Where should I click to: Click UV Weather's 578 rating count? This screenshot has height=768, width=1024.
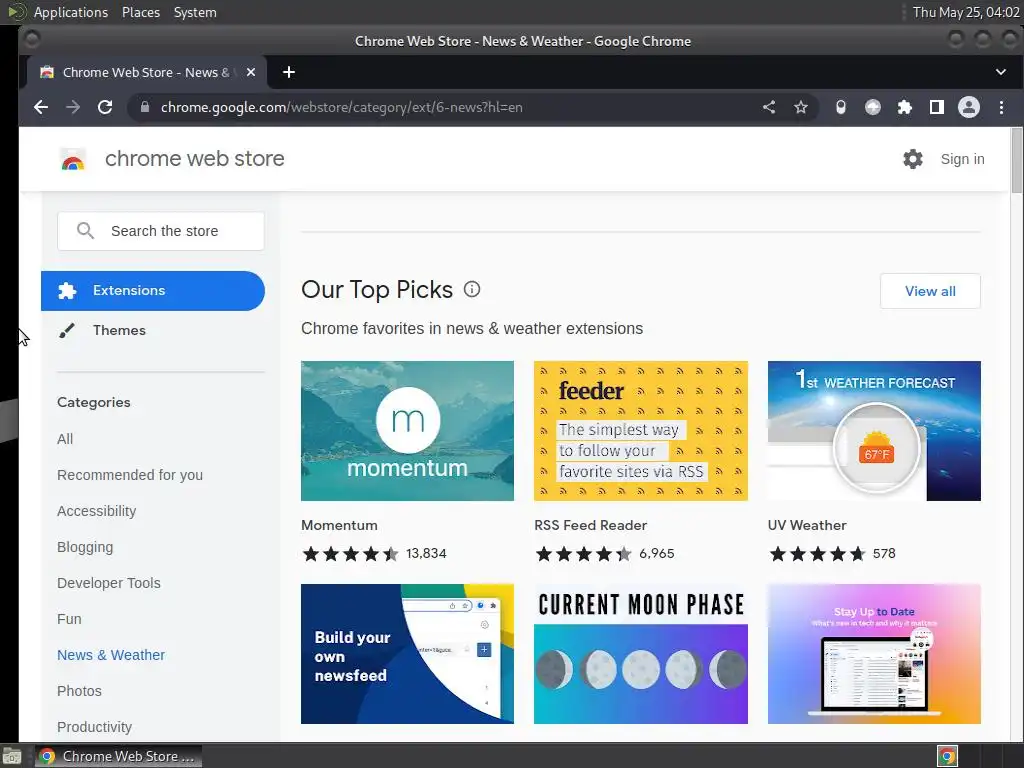pos(884,554)
